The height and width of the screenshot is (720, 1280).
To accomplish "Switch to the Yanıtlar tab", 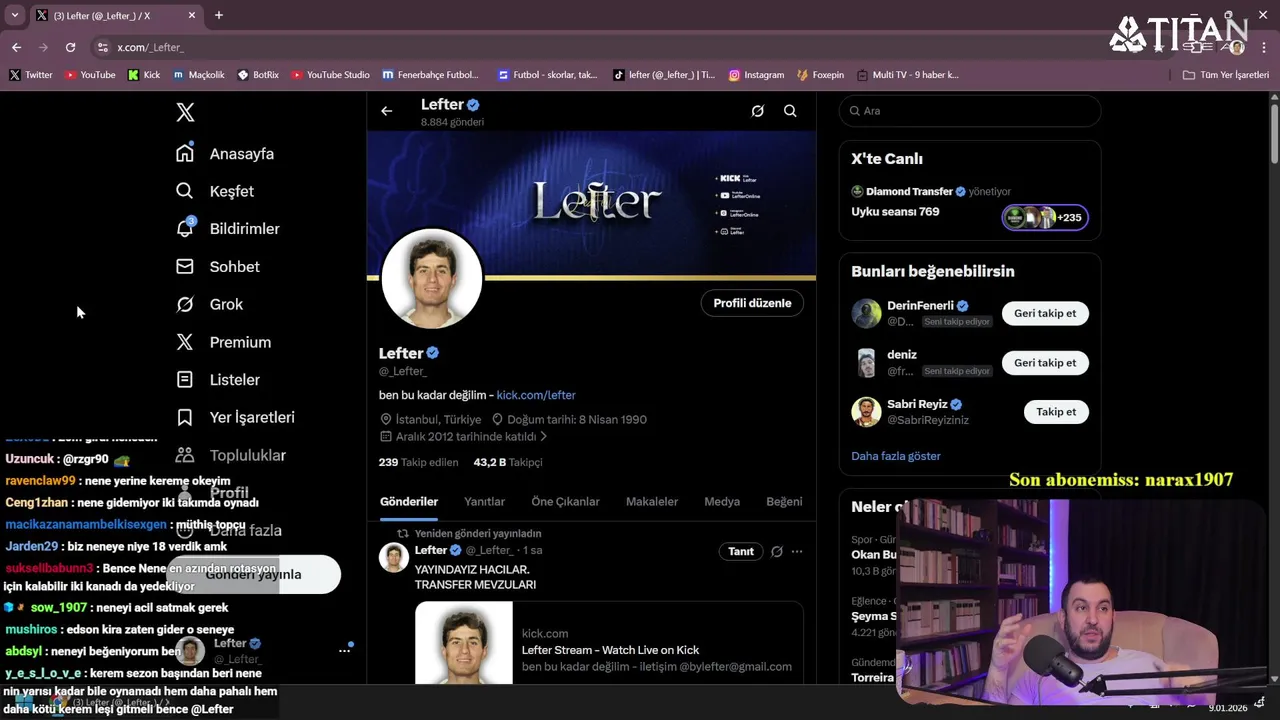I will point(484,502).
